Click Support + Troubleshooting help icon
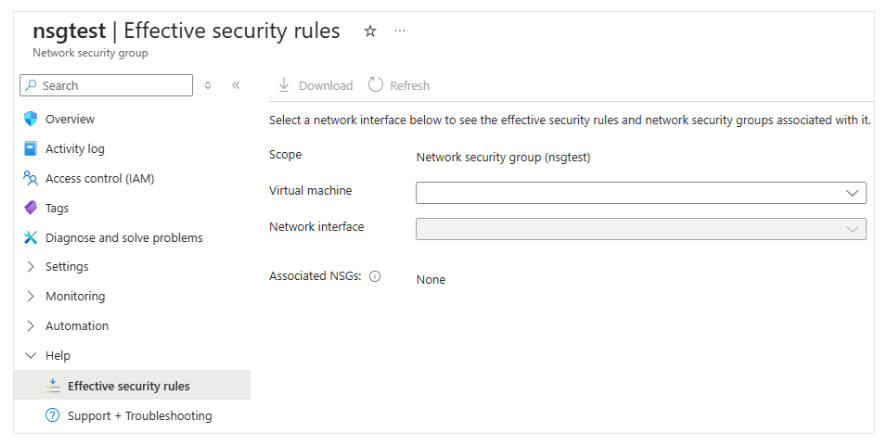 tap(53, 416)
